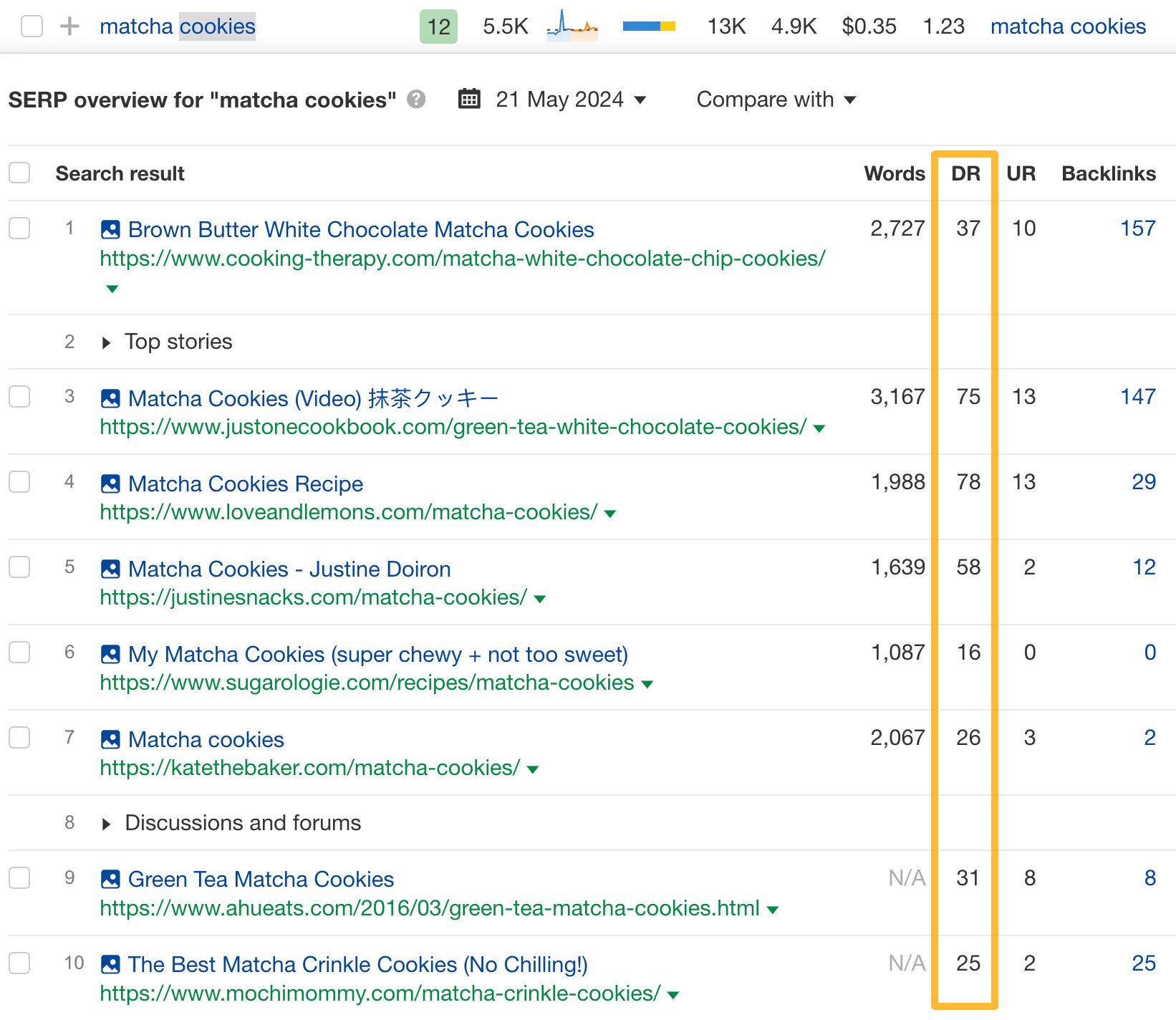Click the image icon beside My Matcha Cookies result

[x=110, y=654]
